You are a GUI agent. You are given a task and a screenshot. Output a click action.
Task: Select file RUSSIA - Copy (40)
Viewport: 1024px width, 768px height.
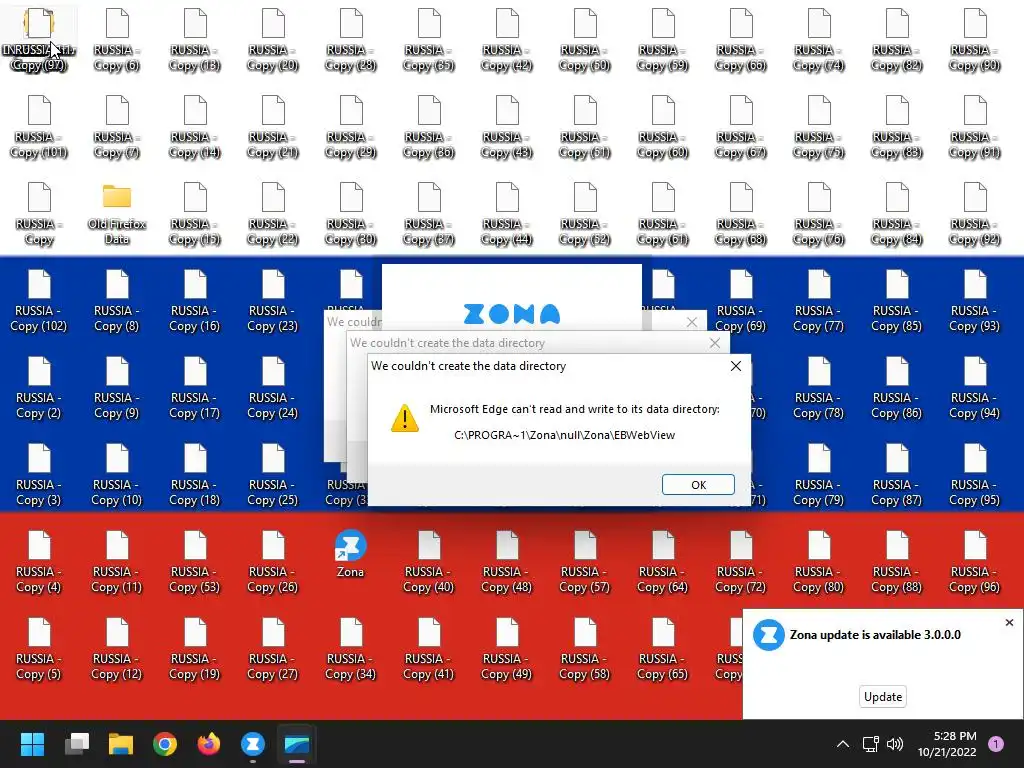tap(428, 561)
